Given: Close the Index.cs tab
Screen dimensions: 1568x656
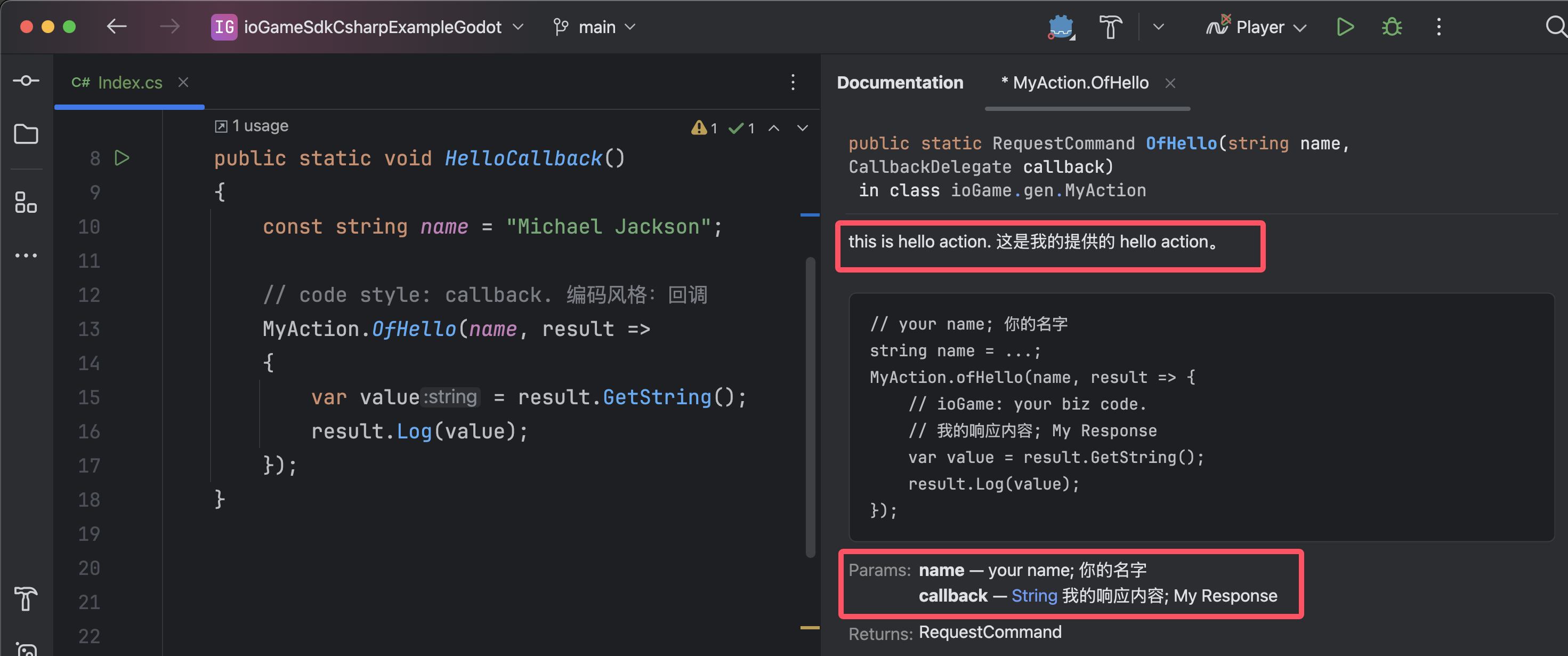Looking at the screenshot, I should 183,82.
